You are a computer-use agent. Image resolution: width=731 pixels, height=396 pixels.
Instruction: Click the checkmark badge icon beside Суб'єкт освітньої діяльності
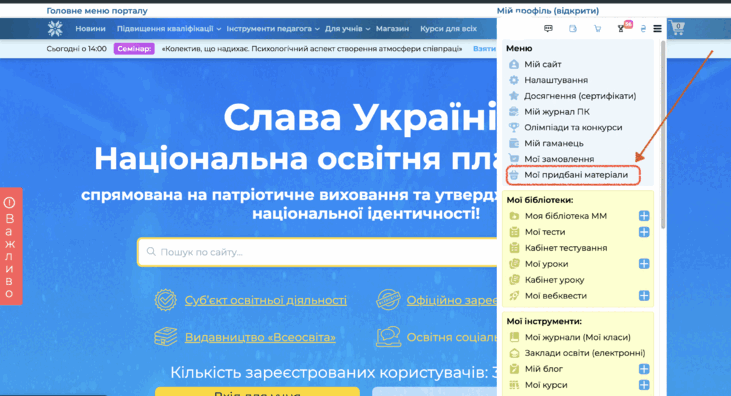(166, 300)
